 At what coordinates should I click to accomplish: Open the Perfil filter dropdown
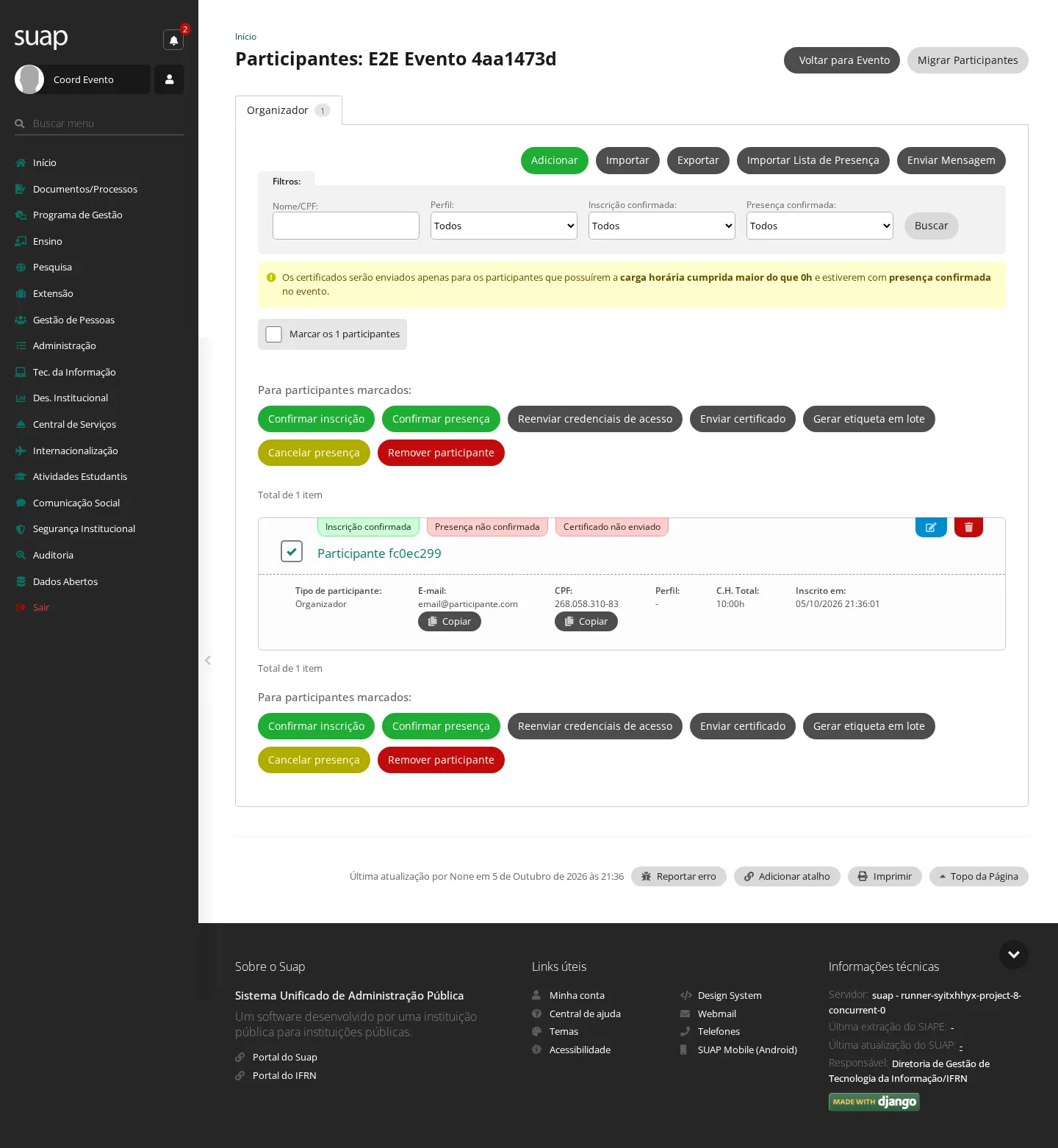click(504, 226)
